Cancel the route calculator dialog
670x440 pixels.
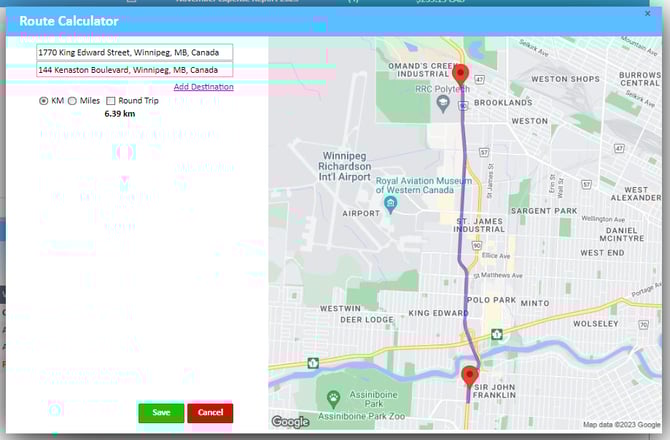pyautogui.click(x=210, y=413)
